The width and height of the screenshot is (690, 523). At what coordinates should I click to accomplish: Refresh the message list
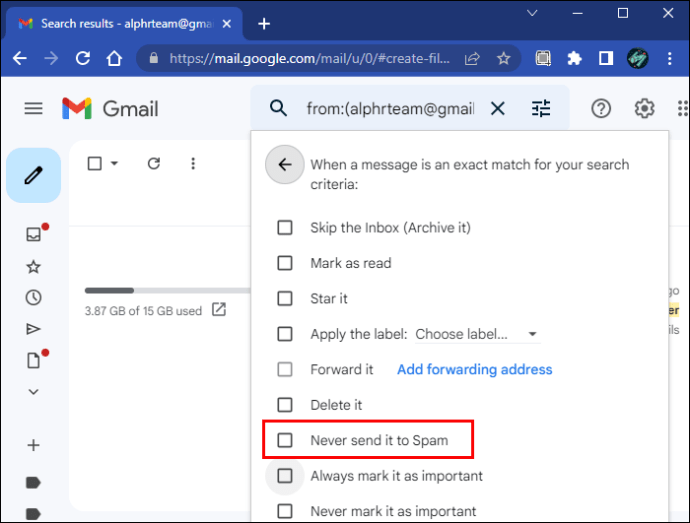click(154, 164)
